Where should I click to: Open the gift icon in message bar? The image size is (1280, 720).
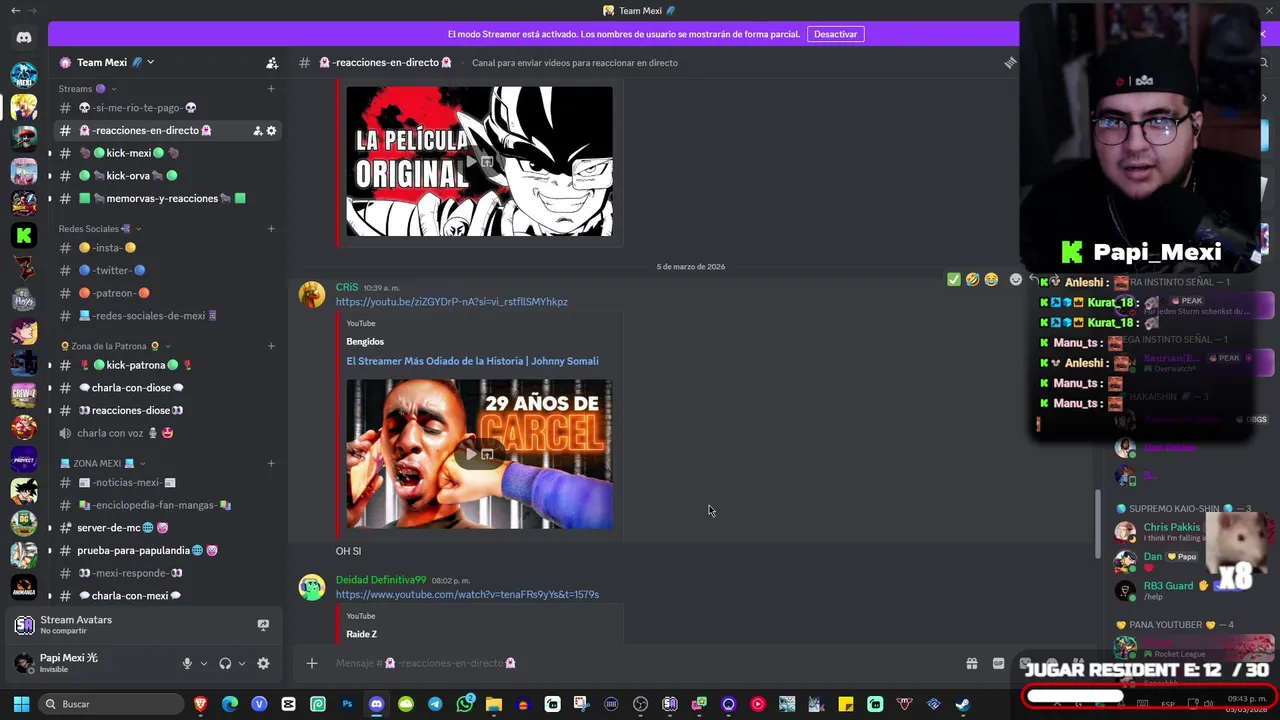971,663
